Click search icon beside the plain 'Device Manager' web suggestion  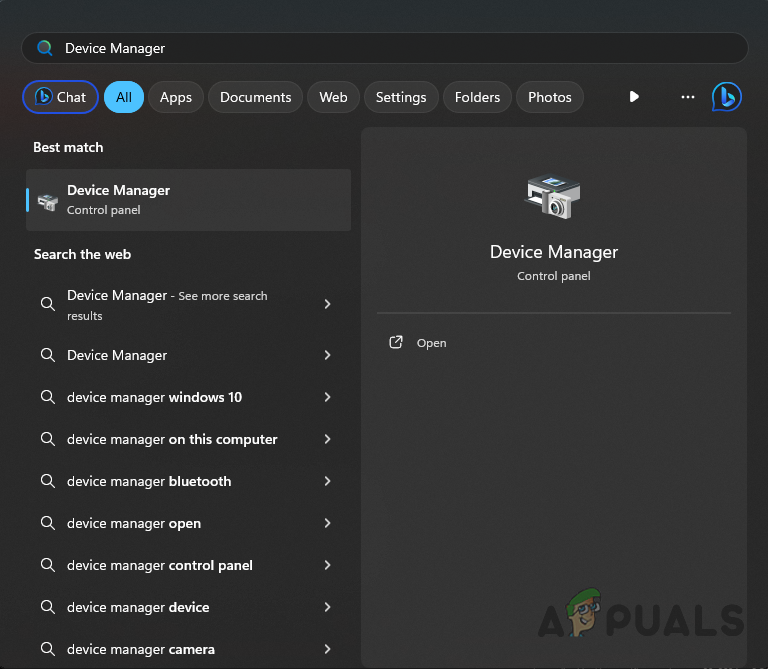point(48,355)
